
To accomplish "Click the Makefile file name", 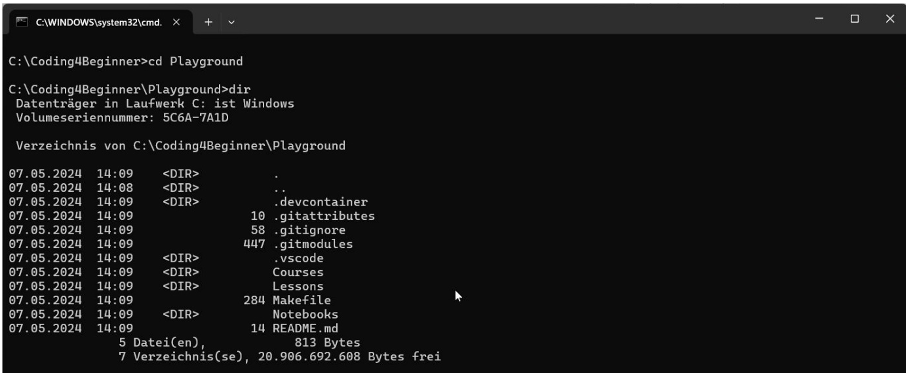I will pyautogui.click(x=302, y=301).
